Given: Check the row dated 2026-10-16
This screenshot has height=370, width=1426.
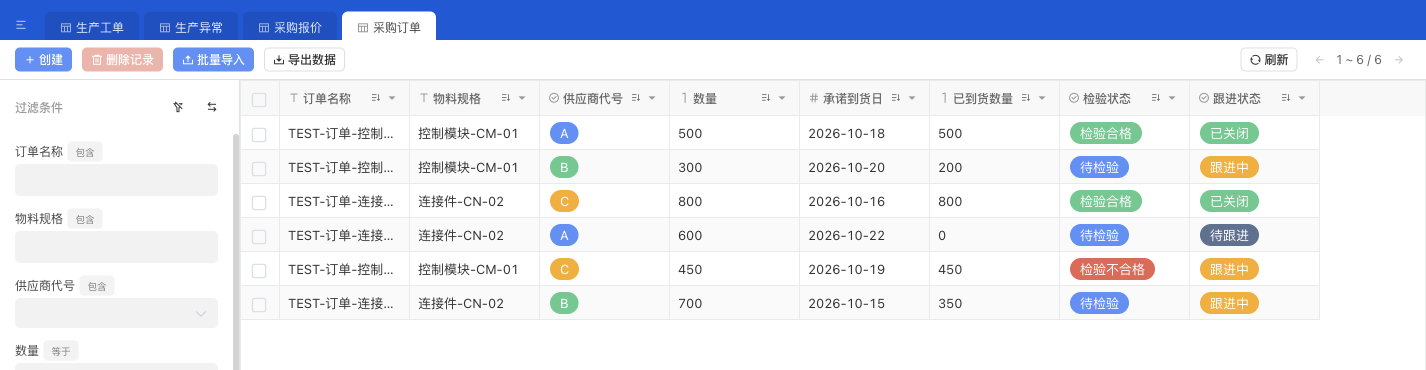Looking at the screenshot, I should (259, 202).
